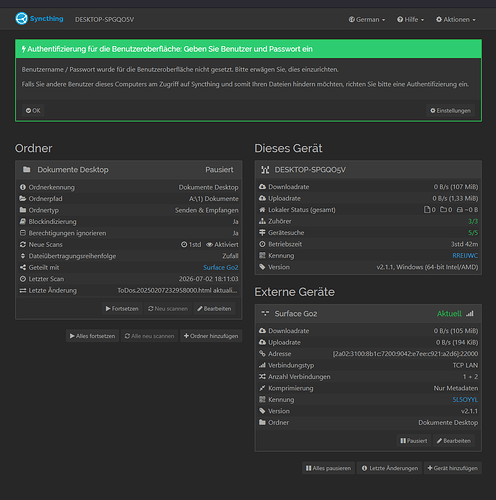The width and height of the screenshot is (496, 500).
Task: Click the clock icon beside 1std
Action: click(184, 244)
